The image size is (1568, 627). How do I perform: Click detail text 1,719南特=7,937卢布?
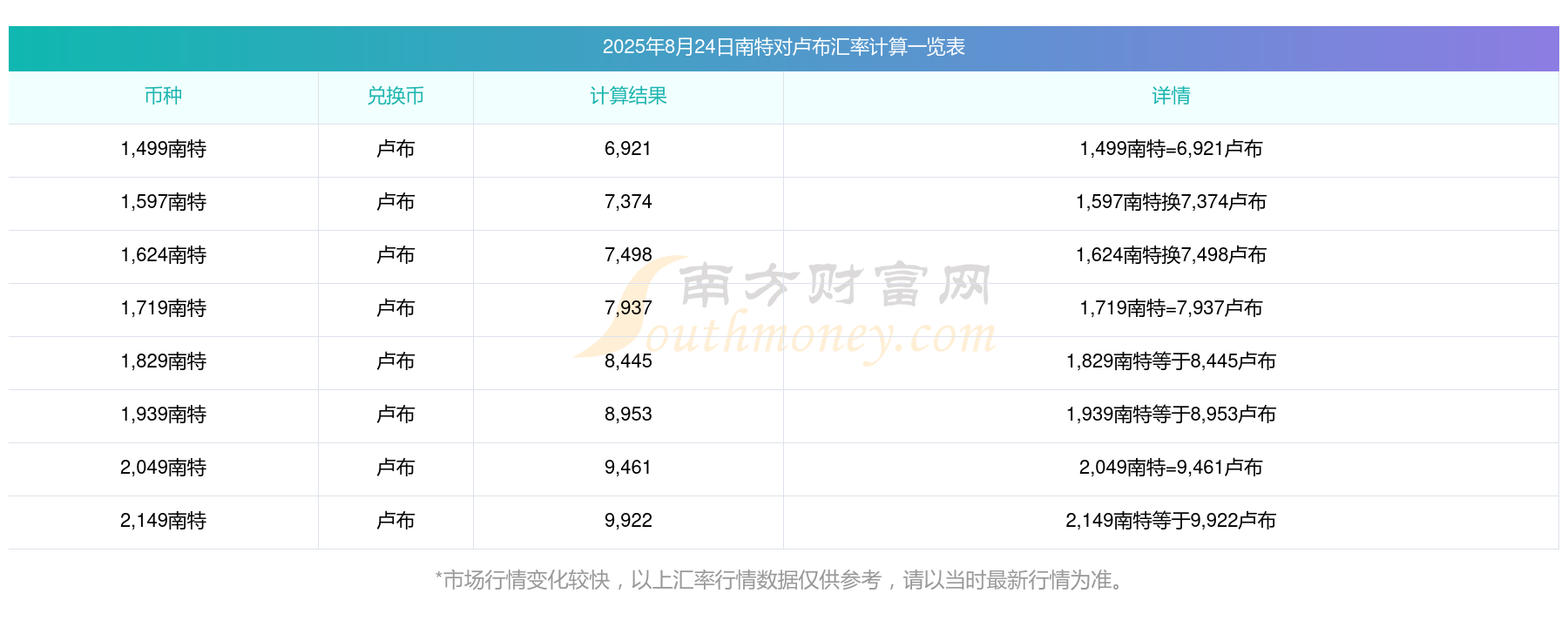(x=1171, y=308)
